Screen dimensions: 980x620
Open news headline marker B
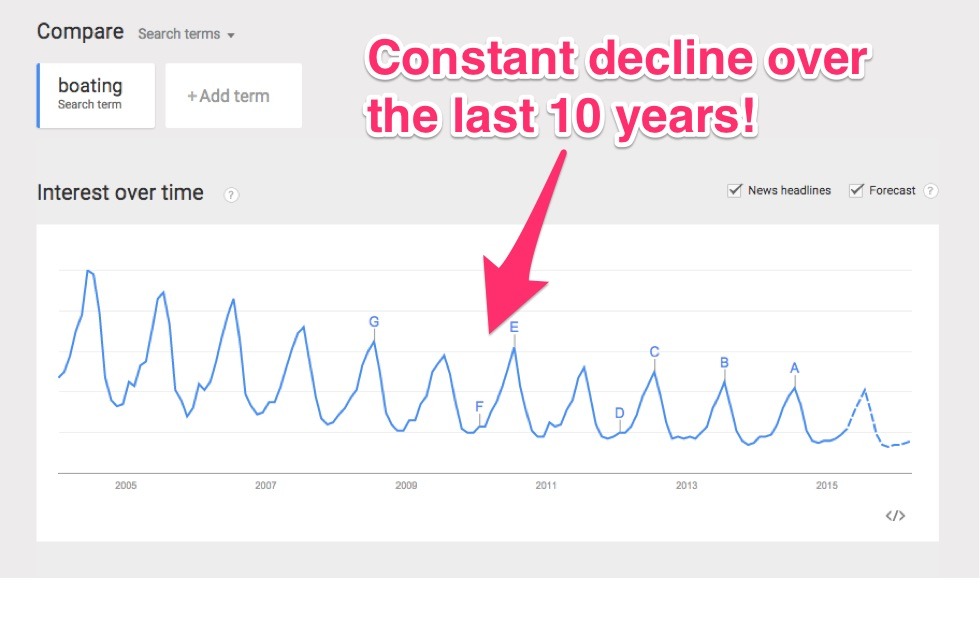(x=724, y=363)
